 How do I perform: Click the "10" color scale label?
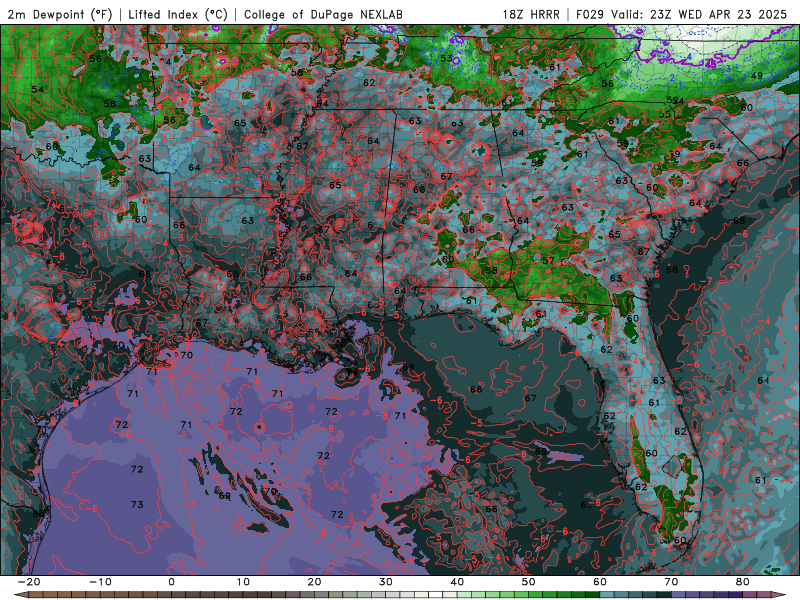(243, 582)
